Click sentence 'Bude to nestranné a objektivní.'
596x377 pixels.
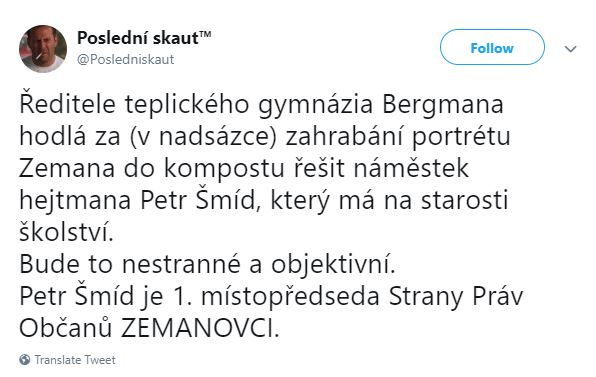(208, 265)
